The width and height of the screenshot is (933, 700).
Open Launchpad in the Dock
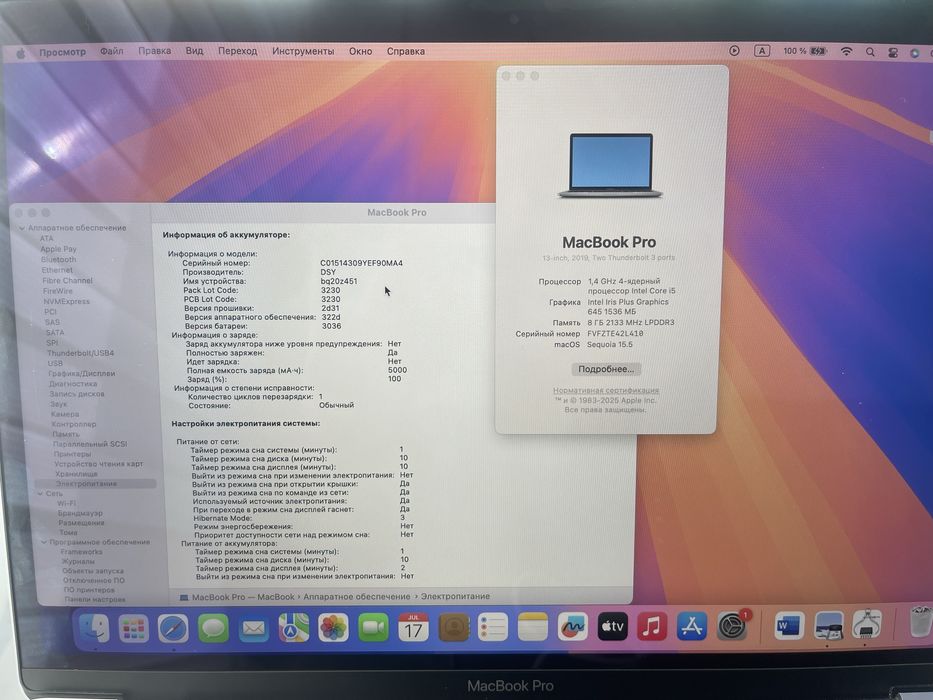(x=133, y=628)
